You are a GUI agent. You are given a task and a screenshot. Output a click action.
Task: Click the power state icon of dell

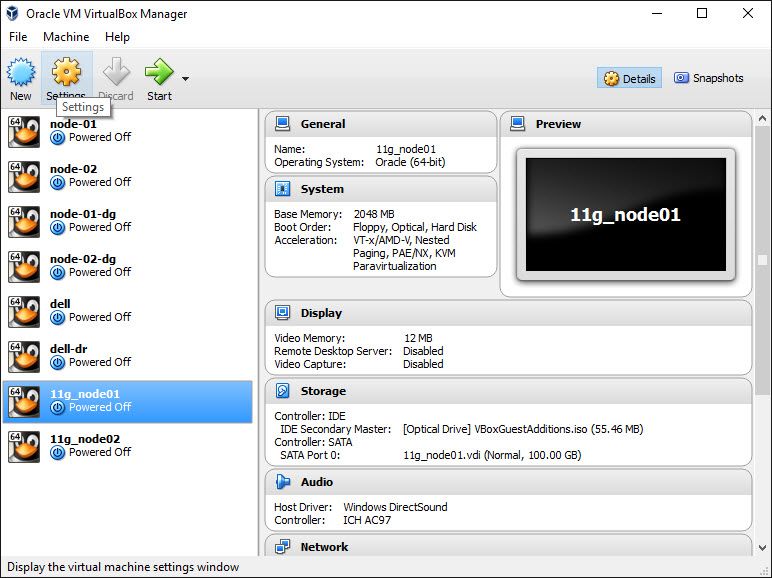[x=58, y=318]
